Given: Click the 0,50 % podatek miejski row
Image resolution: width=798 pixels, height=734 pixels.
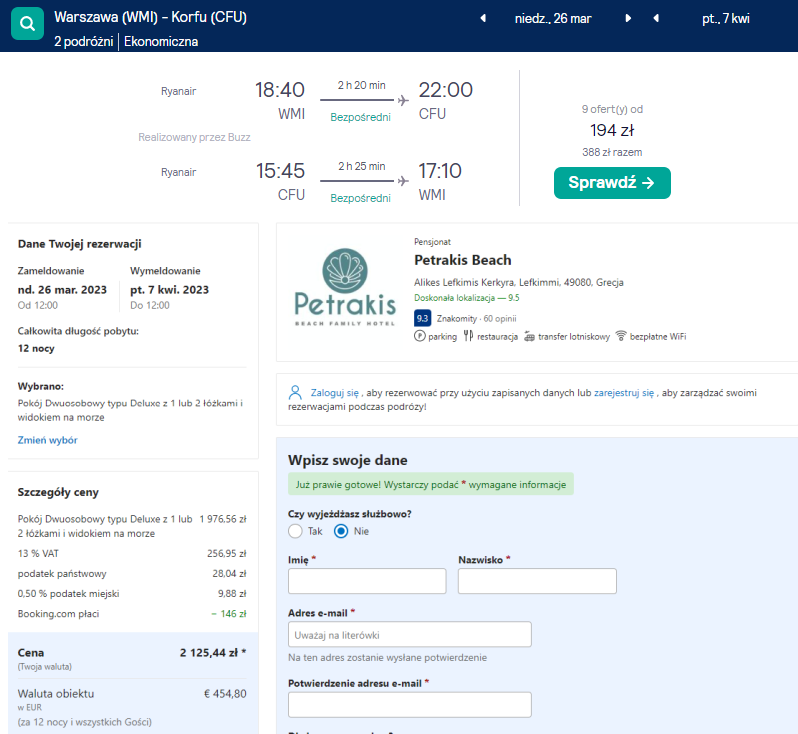Looking at the screenshot, I should click(x=132, y=594).
